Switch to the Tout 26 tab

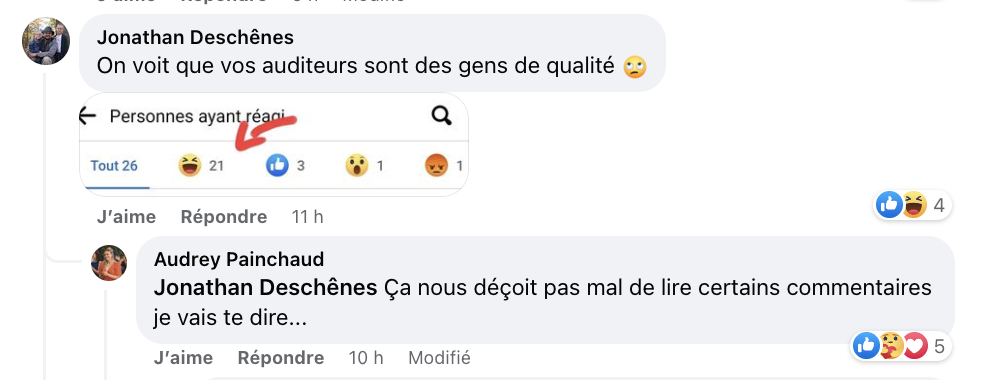[114, 166]
